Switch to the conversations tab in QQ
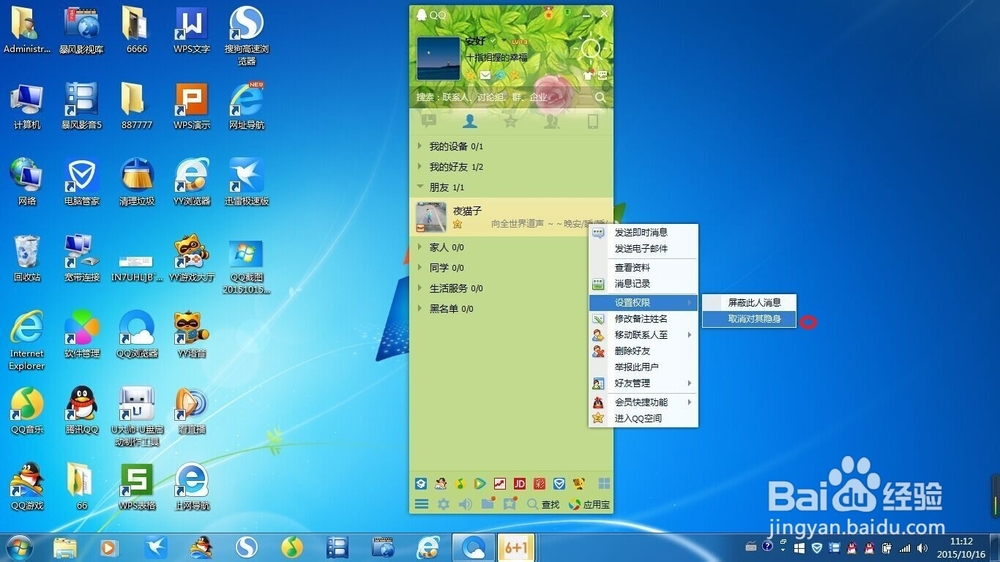 pyautogui.click(x=429, y=121)
